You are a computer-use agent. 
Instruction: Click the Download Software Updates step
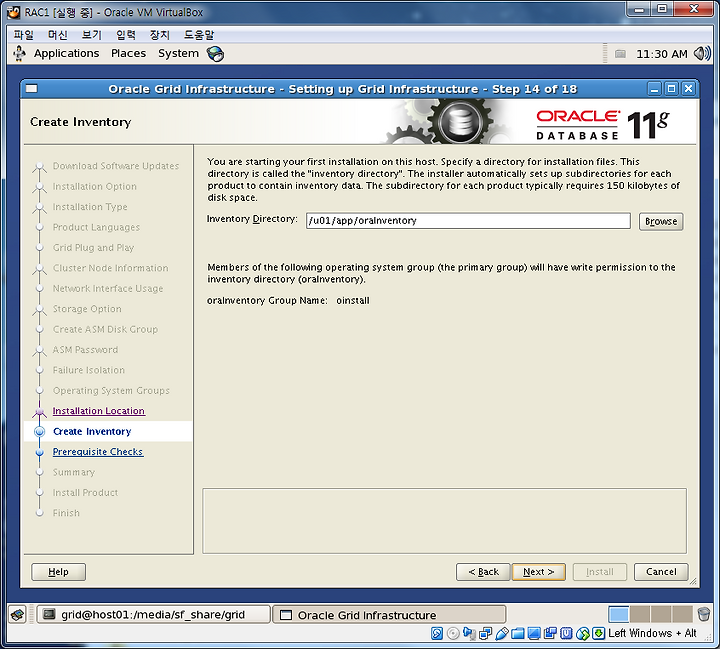(x=116, y=166)
